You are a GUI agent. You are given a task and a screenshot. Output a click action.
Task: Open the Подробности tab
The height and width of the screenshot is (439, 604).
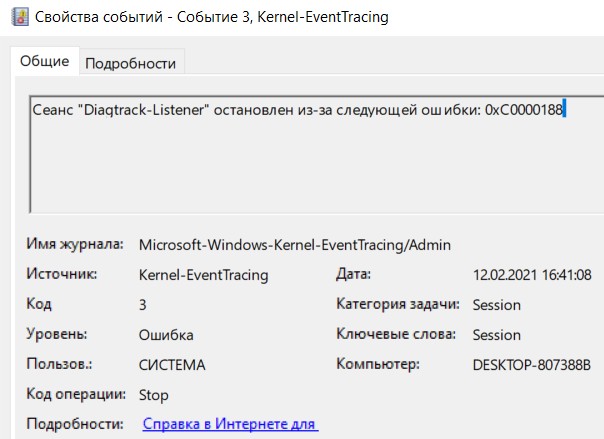130,63
